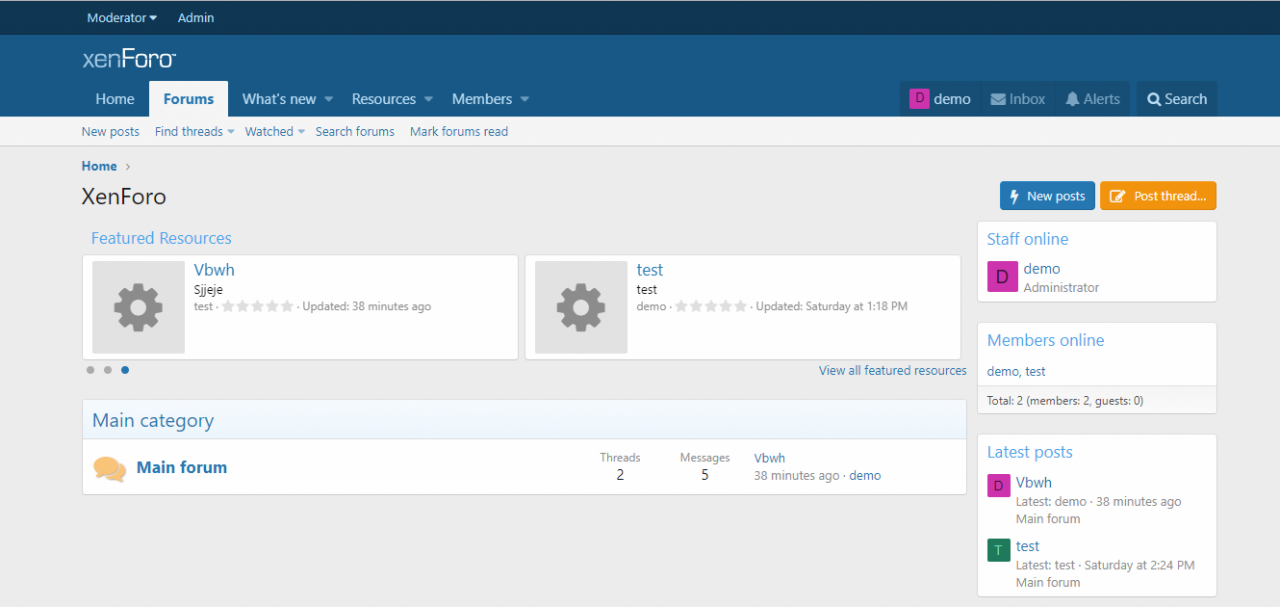1280x607 pixels.
Task: Click the Main forum speech bubble icon
Action: click(x=109, y=468)
